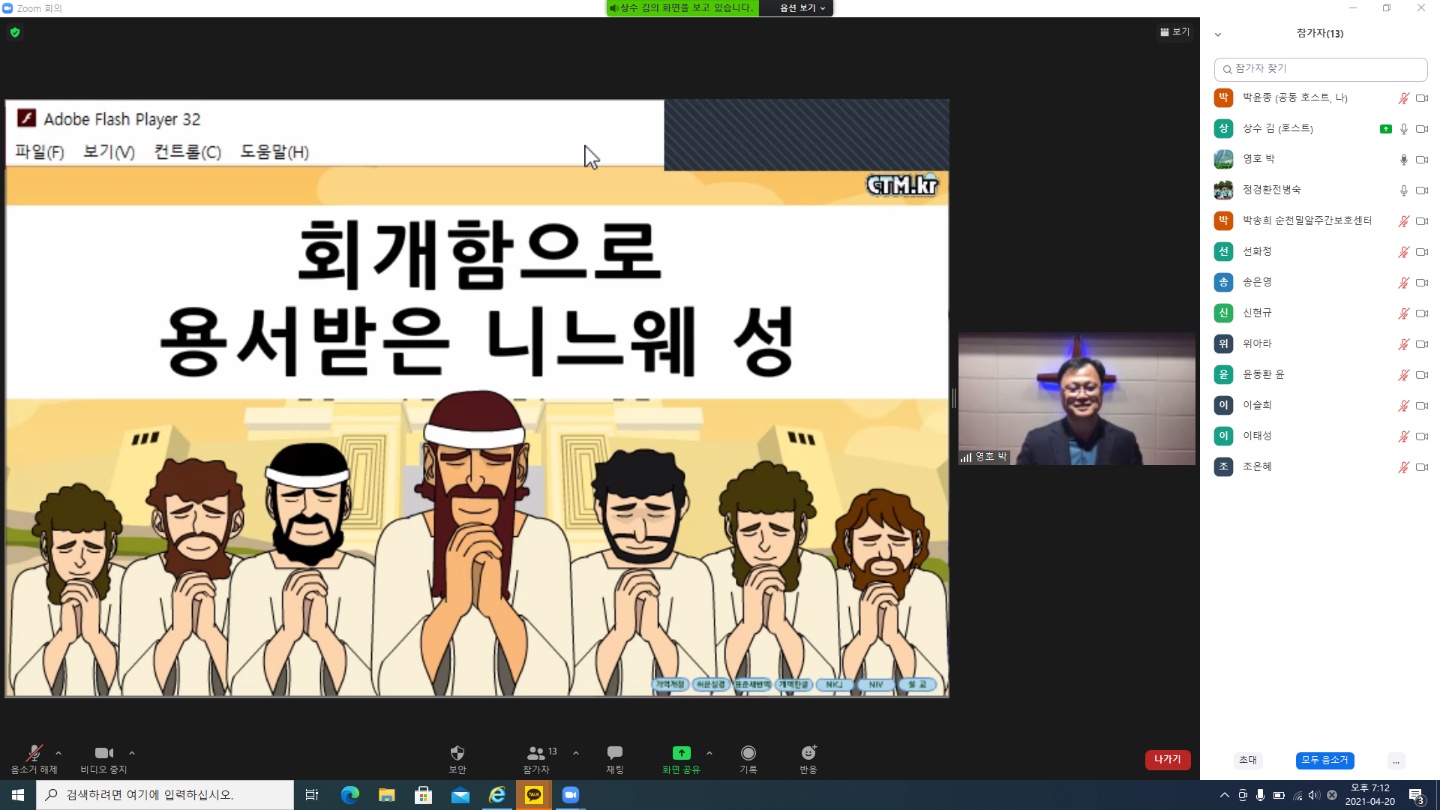The image size is (1440, 810).
Task: Toggle muted mic for 박송희 순천밀알주간보호센터
Action: 1404,221
